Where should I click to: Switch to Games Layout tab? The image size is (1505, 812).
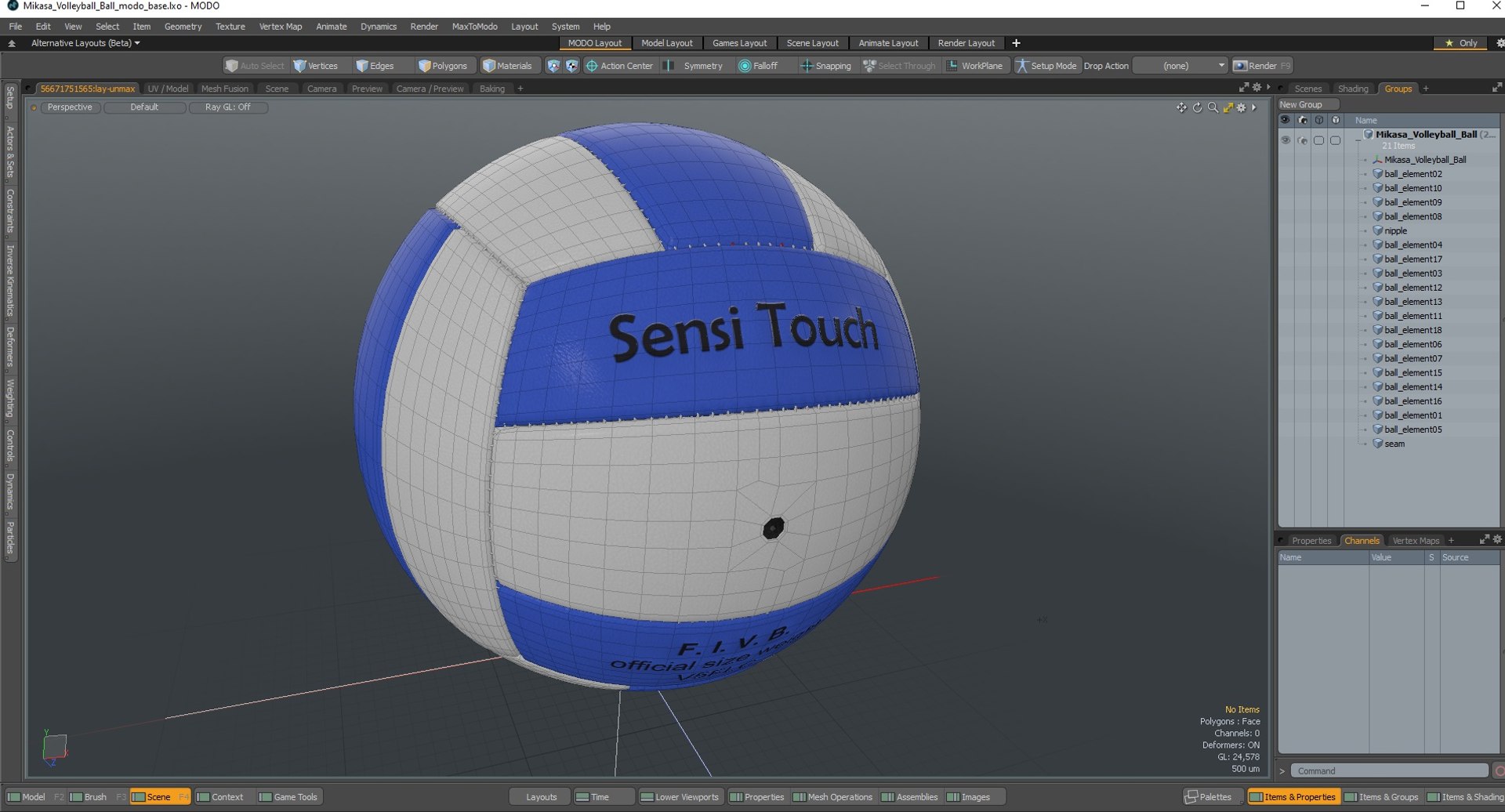tap(739, 43)
